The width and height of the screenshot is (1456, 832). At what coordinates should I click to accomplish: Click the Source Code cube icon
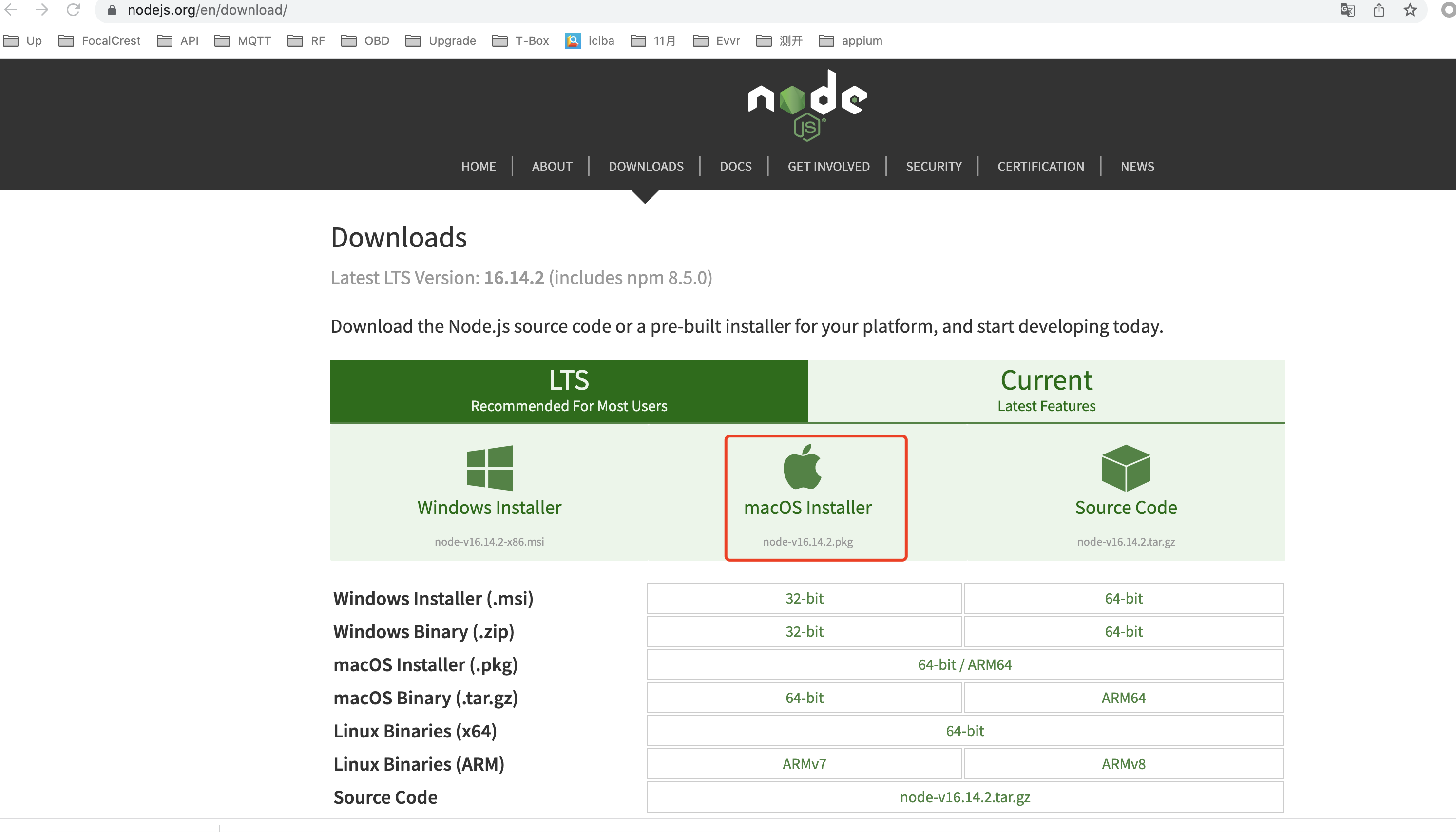[x=1126, y=468]
